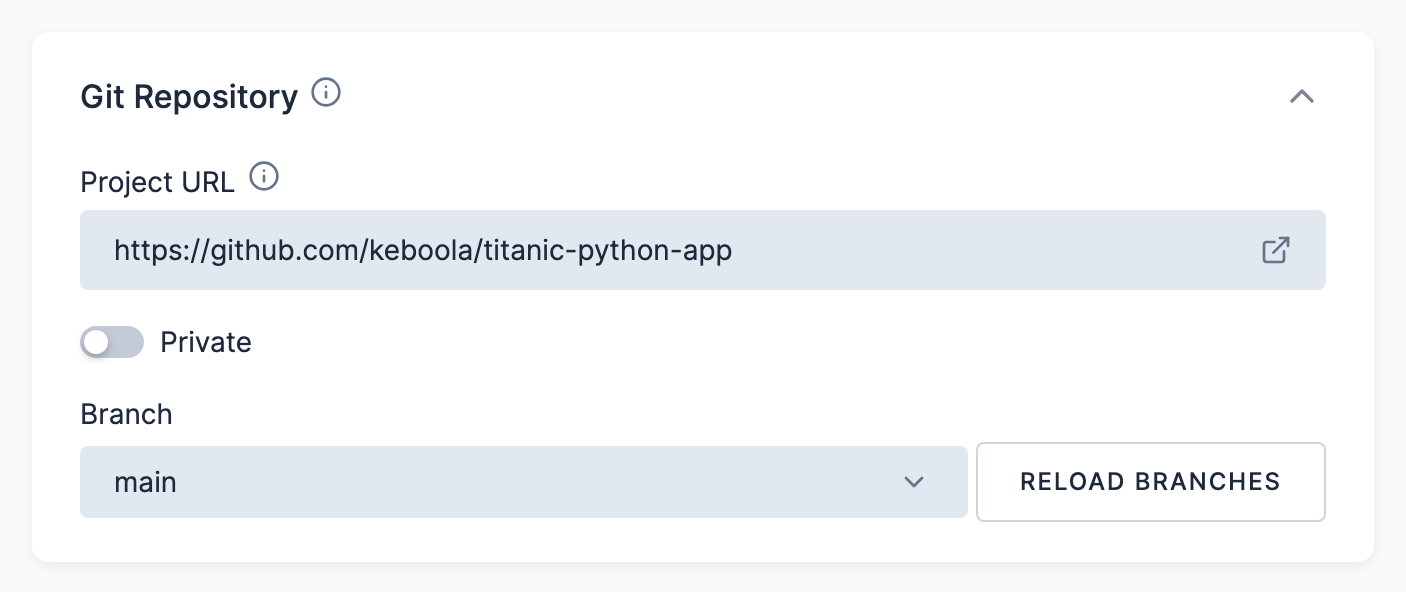Click the info icon beside Project URL
Screen dimensions: 1406x592
tap(263, 178)
